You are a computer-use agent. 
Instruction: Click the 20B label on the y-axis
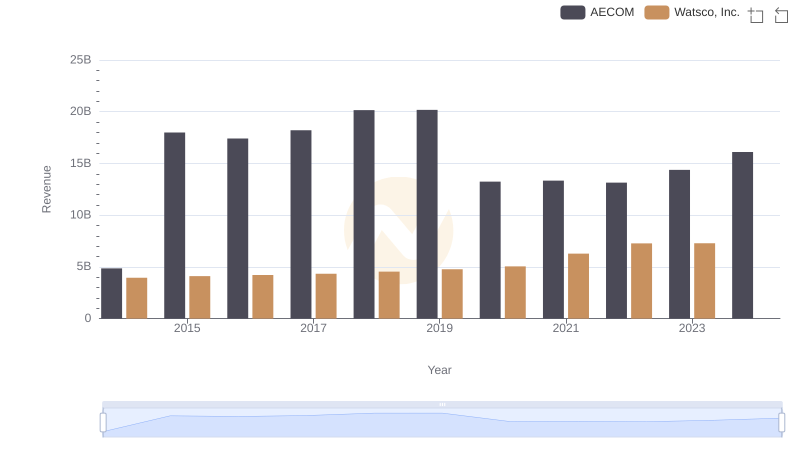80,111
